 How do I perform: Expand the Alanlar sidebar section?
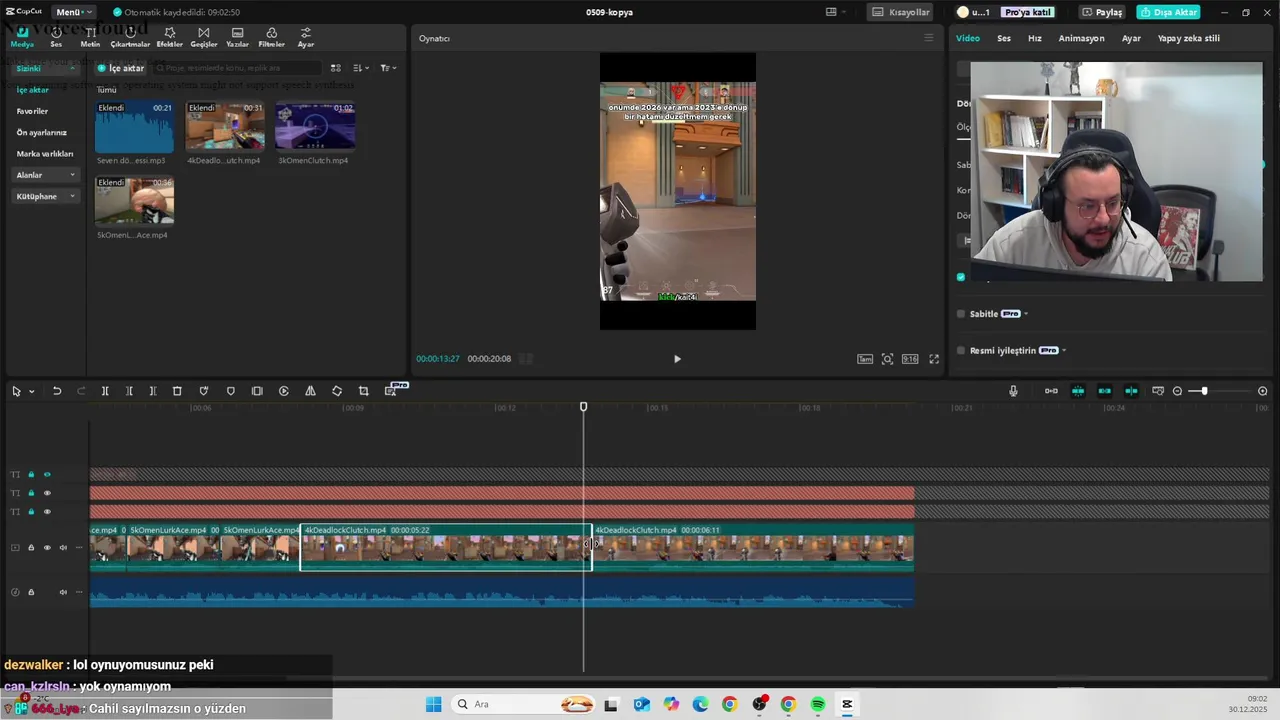[72, 175]
